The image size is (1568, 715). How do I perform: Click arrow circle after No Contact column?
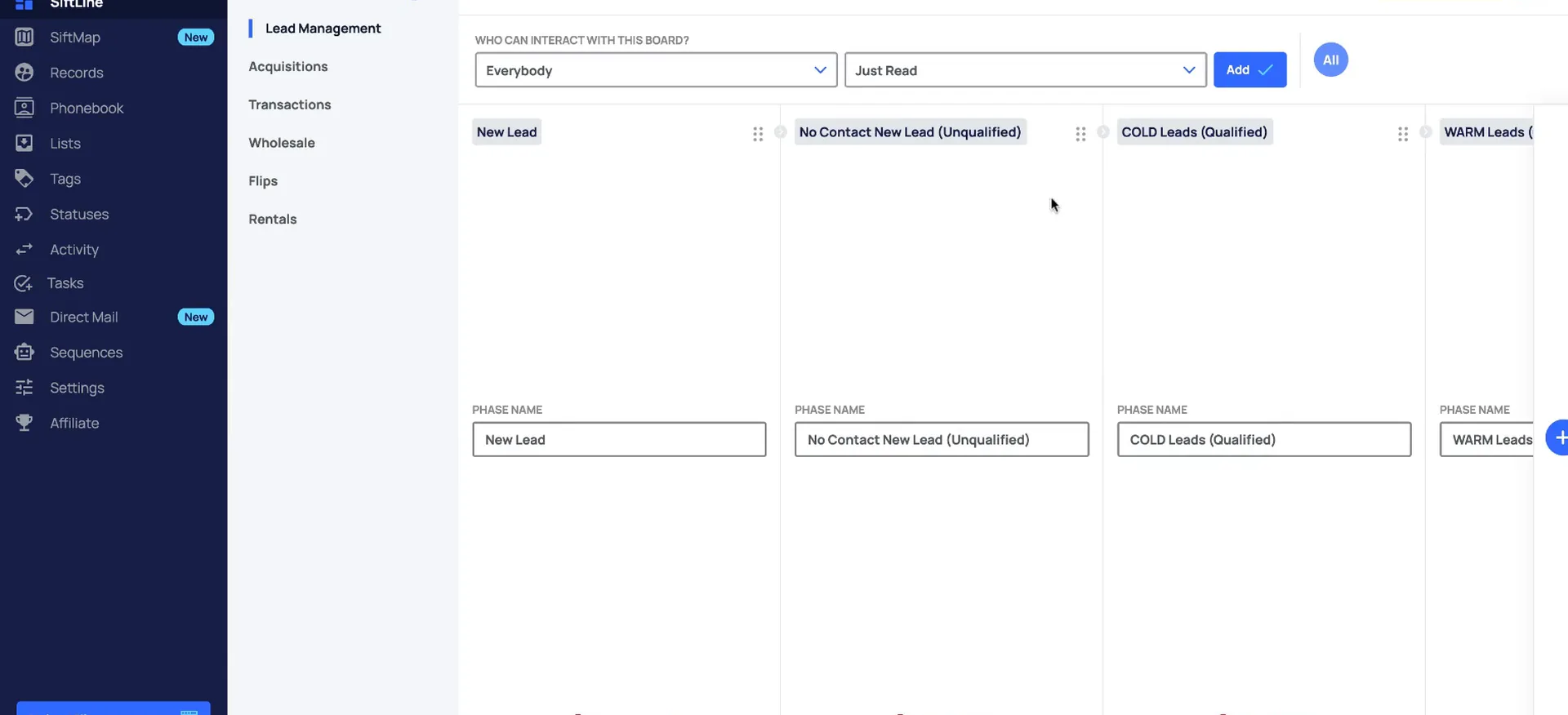click(x=1102, y=132)
